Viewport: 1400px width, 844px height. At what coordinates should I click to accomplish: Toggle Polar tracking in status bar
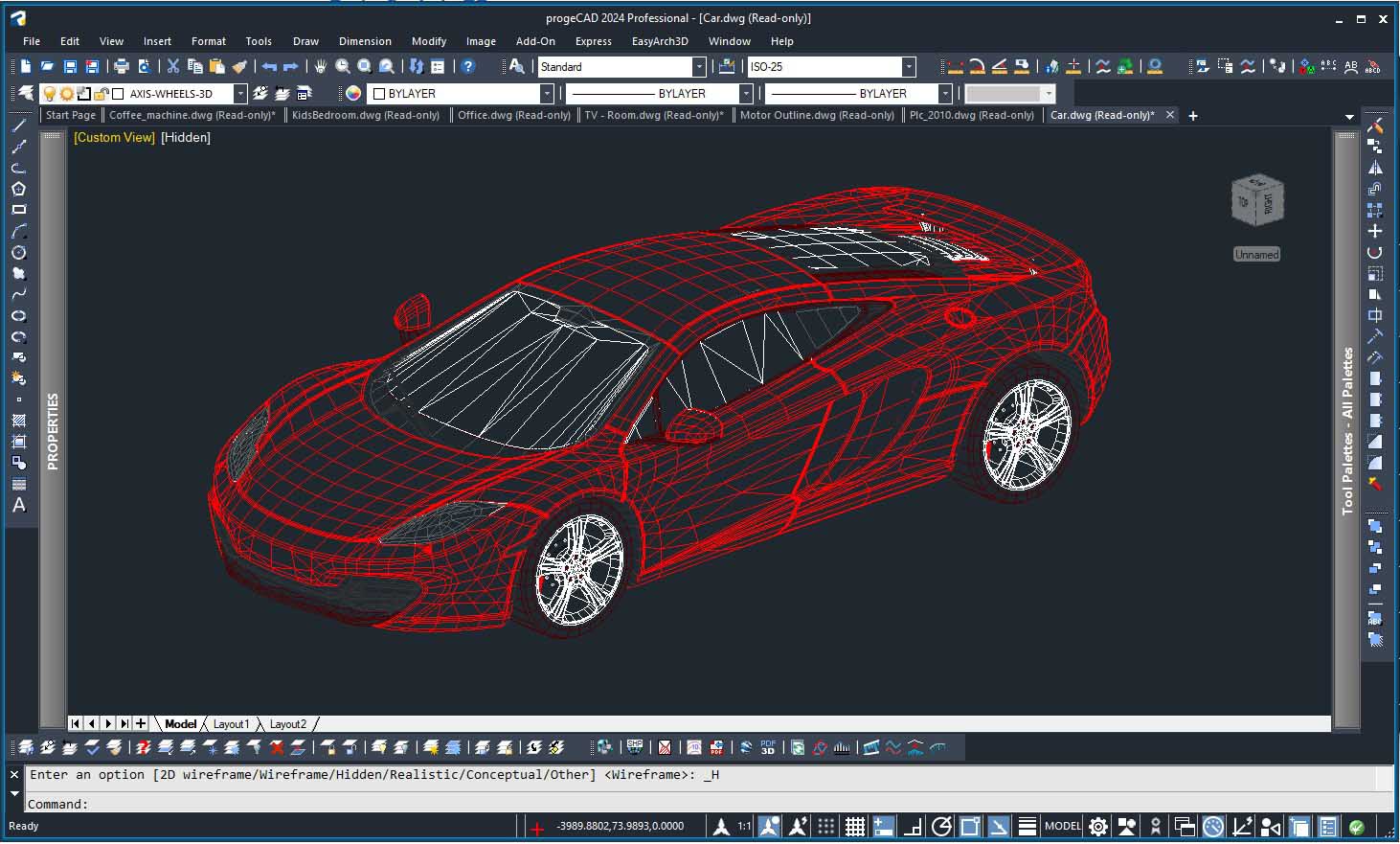940,826
